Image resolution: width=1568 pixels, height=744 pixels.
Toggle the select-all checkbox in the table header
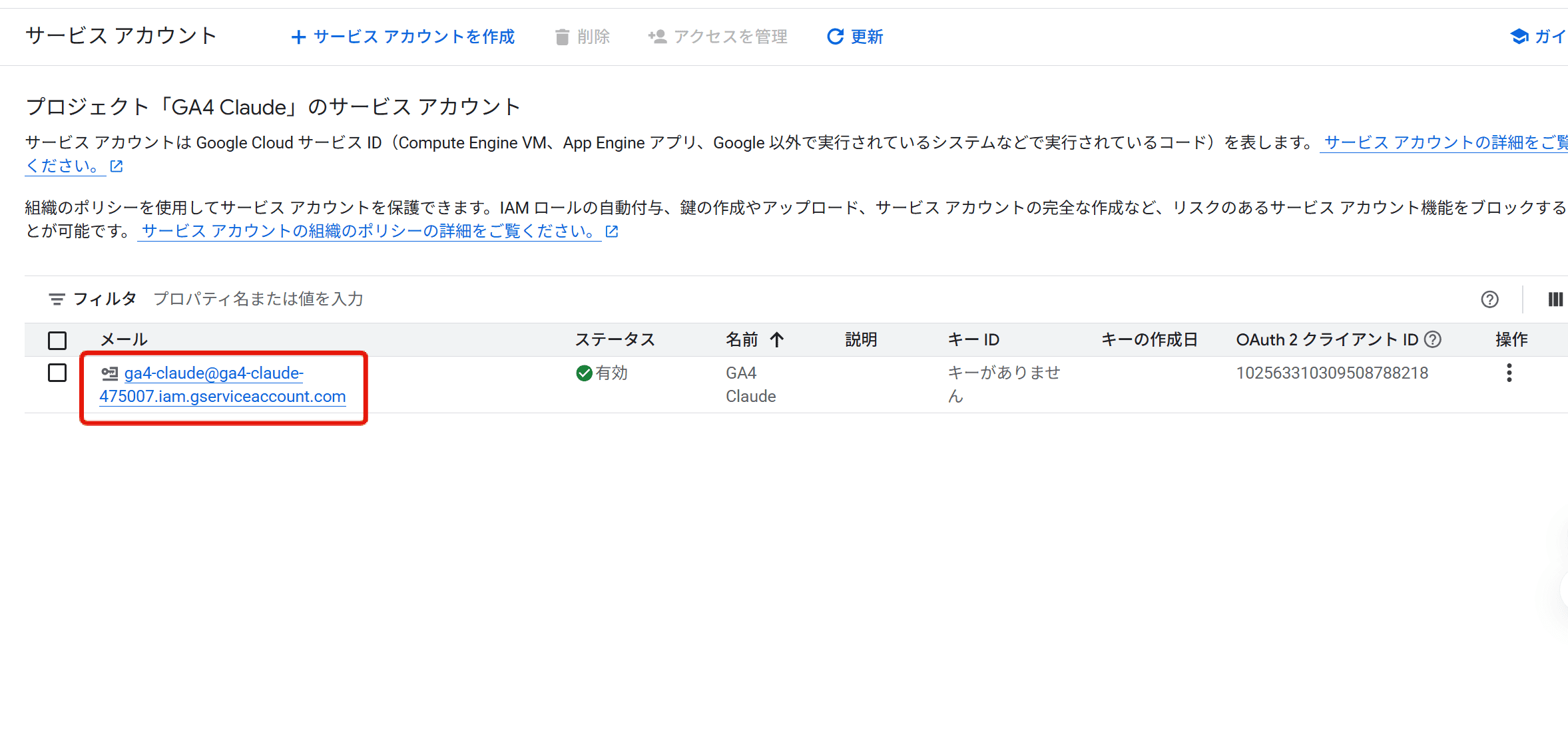click(57, 341)
